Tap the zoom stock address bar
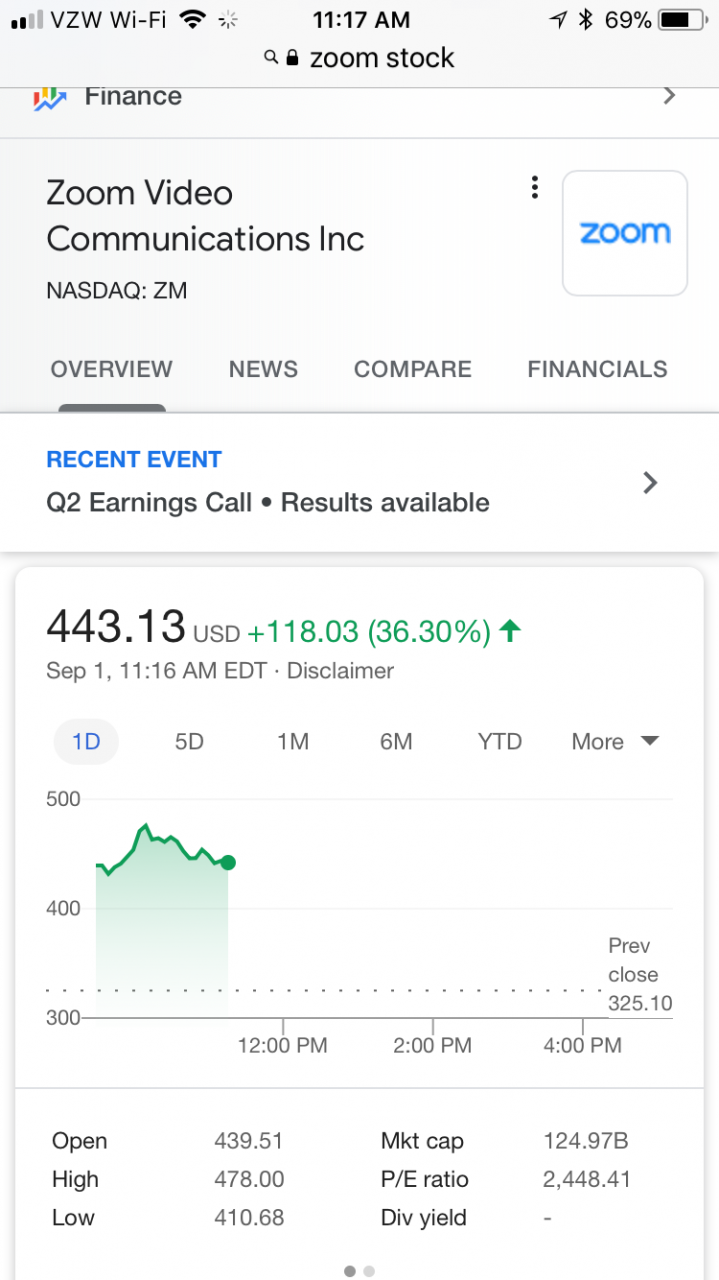 coord(360,58)
